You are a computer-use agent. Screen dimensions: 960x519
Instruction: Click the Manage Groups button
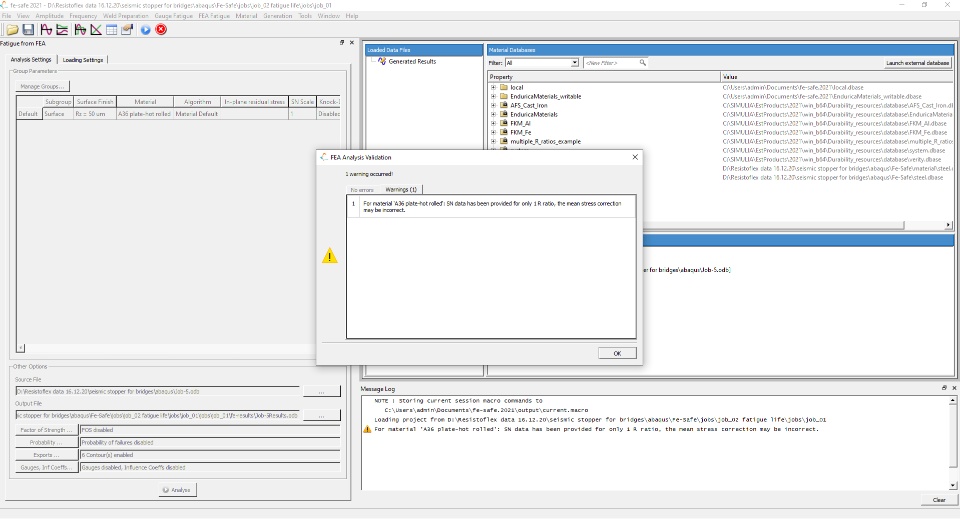point(42,86)
